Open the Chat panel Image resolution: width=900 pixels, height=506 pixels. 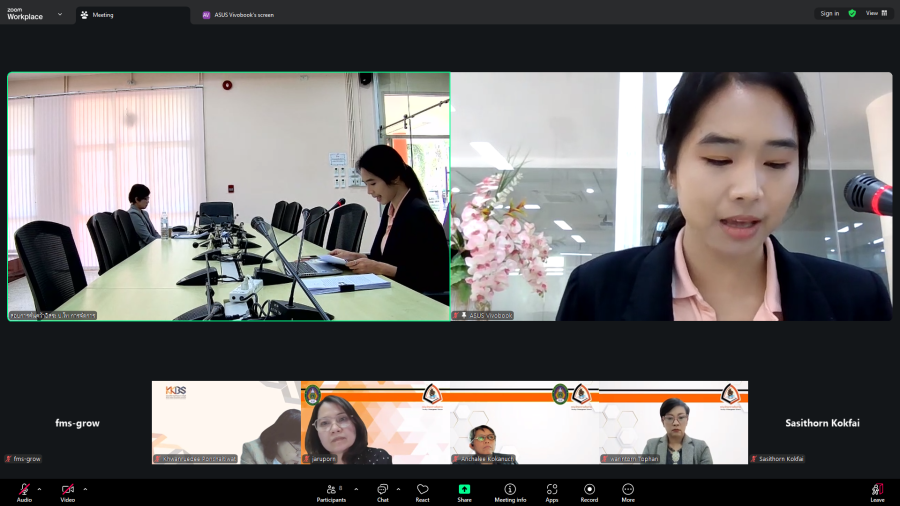(383, 491)
